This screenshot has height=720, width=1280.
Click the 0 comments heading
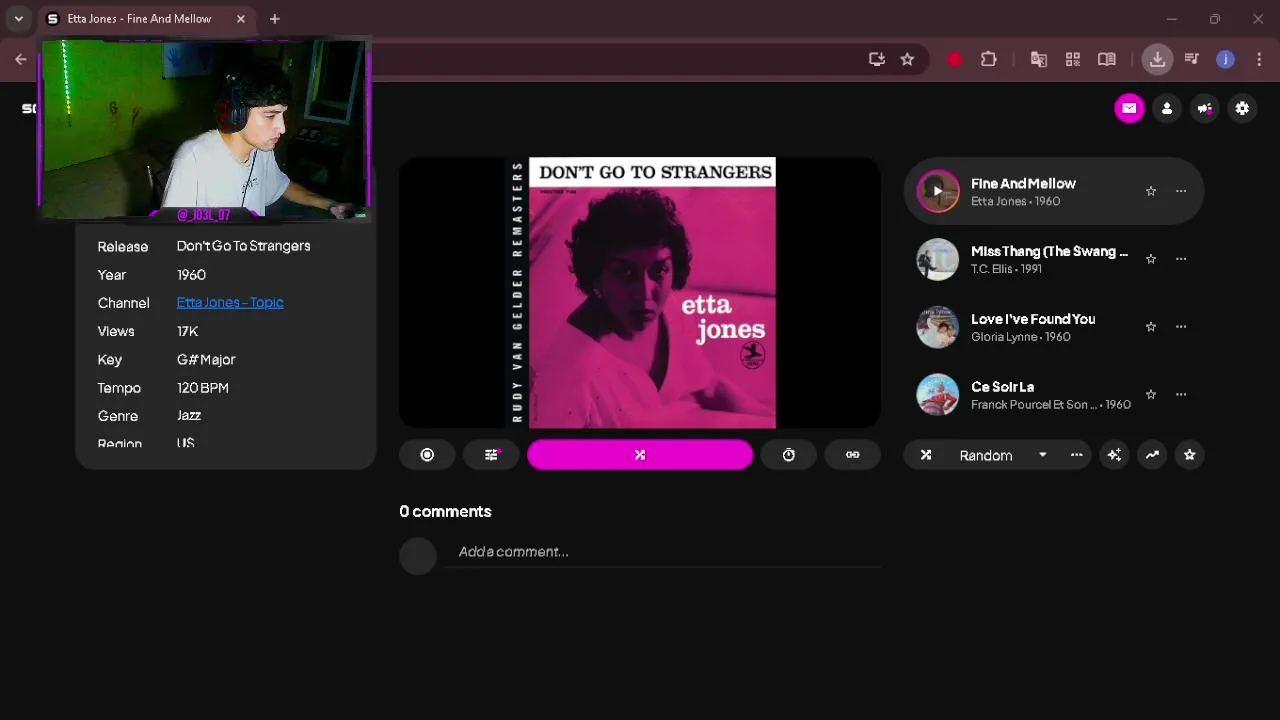pos(445,512)
